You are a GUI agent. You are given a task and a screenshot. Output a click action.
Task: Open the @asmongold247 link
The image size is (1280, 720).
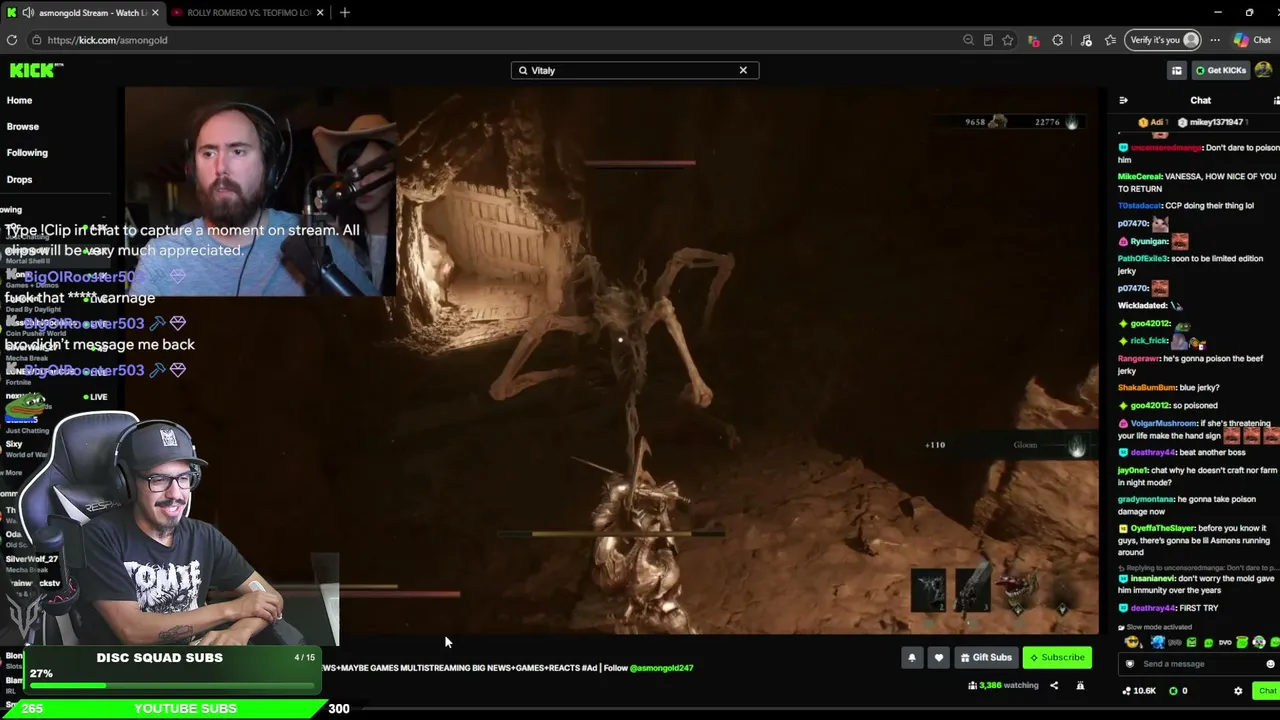tap(661, 668)
